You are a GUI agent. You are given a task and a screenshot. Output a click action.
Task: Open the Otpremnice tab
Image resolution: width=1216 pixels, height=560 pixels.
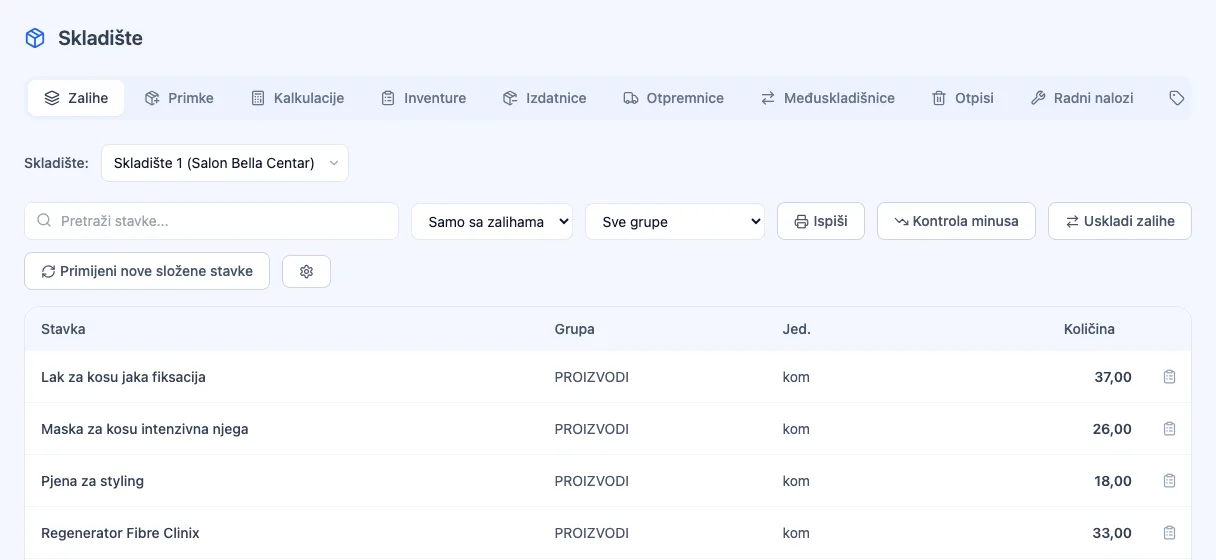(x=673, y=98)
